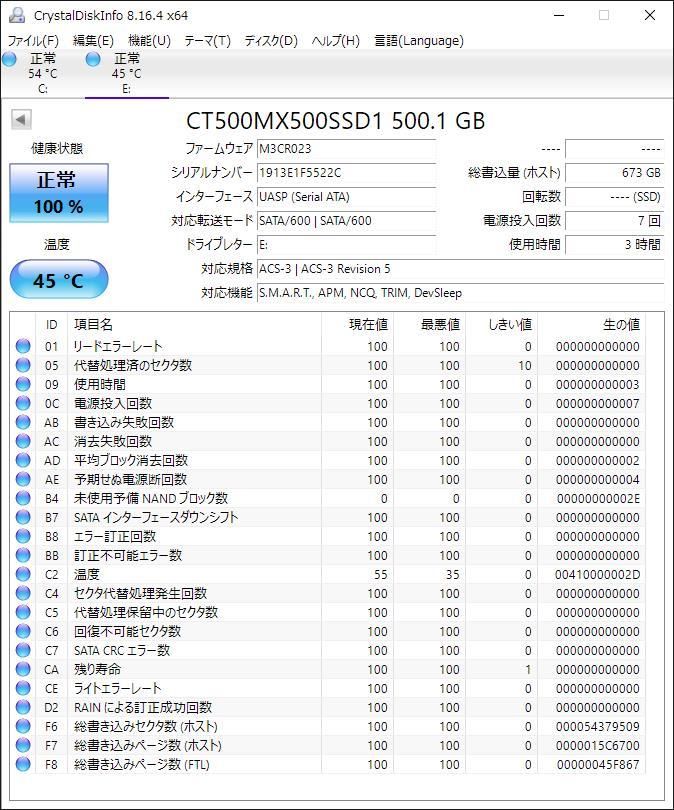The height and width of the screenshot is (810, 674).
Task: Open the 編集(E) menu
Action: tap(93, 40)
